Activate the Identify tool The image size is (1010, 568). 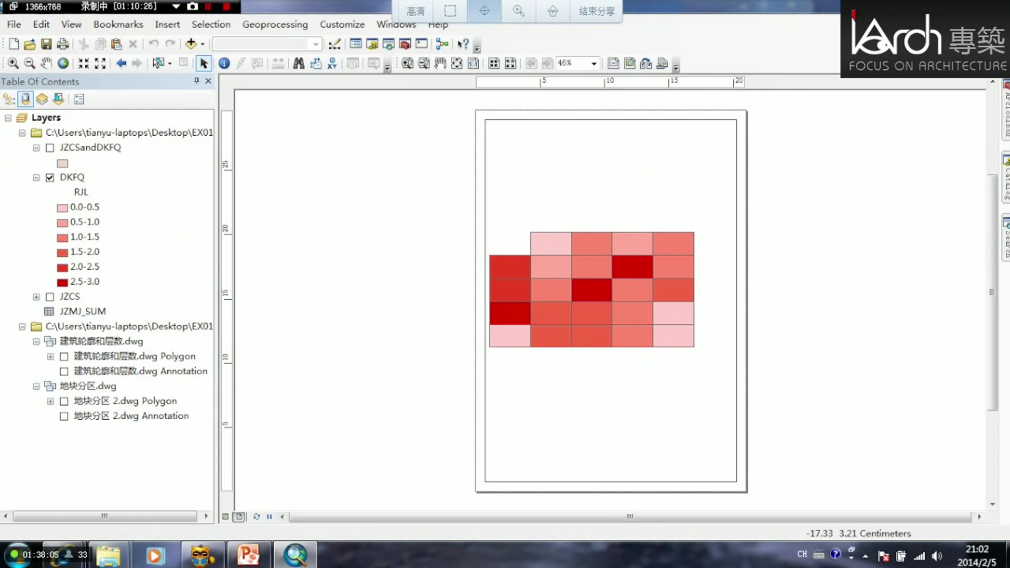tap(224, 63)
